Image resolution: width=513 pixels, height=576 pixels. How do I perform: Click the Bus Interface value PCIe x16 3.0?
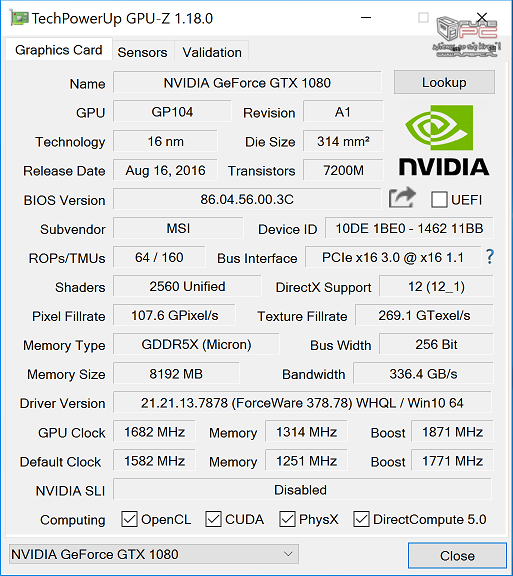pos(393,257)
